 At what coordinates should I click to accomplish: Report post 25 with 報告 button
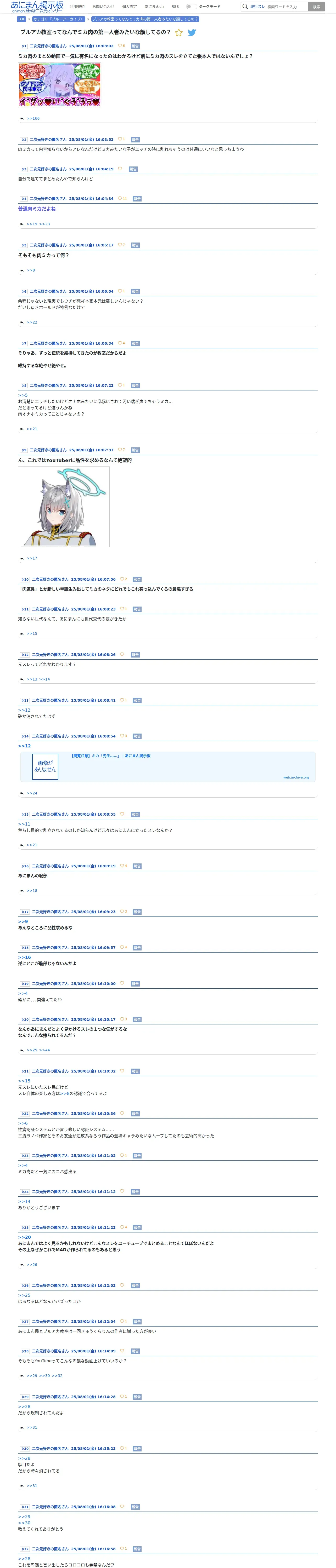pyautogui.click(x=137, y=1228)
